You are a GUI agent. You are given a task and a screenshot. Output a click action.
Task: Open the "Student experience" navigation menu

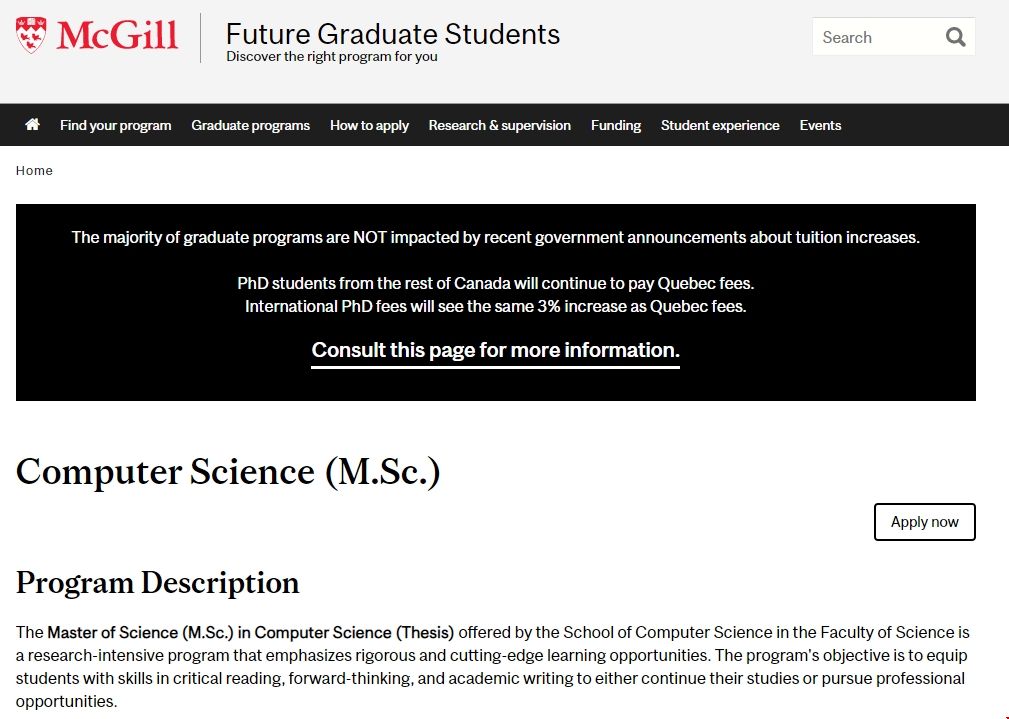[x=719, y=125]
